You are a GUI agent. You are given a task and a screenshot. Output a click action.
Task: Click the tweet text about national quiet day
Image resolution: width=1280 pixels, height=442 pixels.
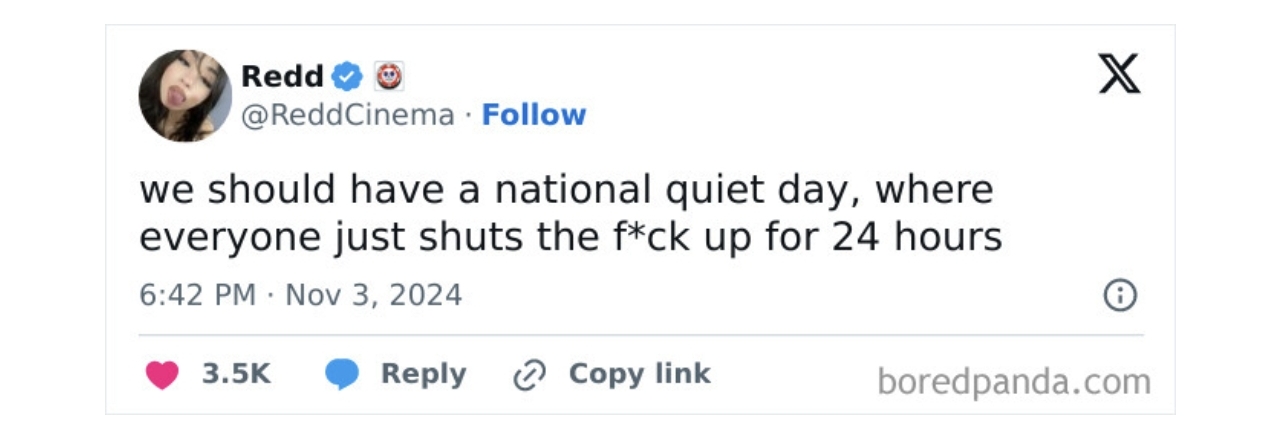click(571, 214)
